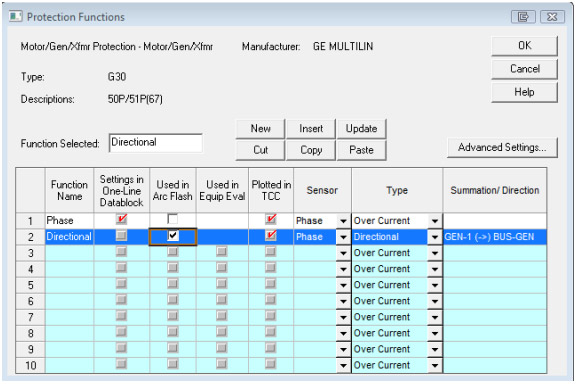Open Advanced Settings dialog
Image resolution: width=579 pixels, height=384 pixels.
[502, 148]
